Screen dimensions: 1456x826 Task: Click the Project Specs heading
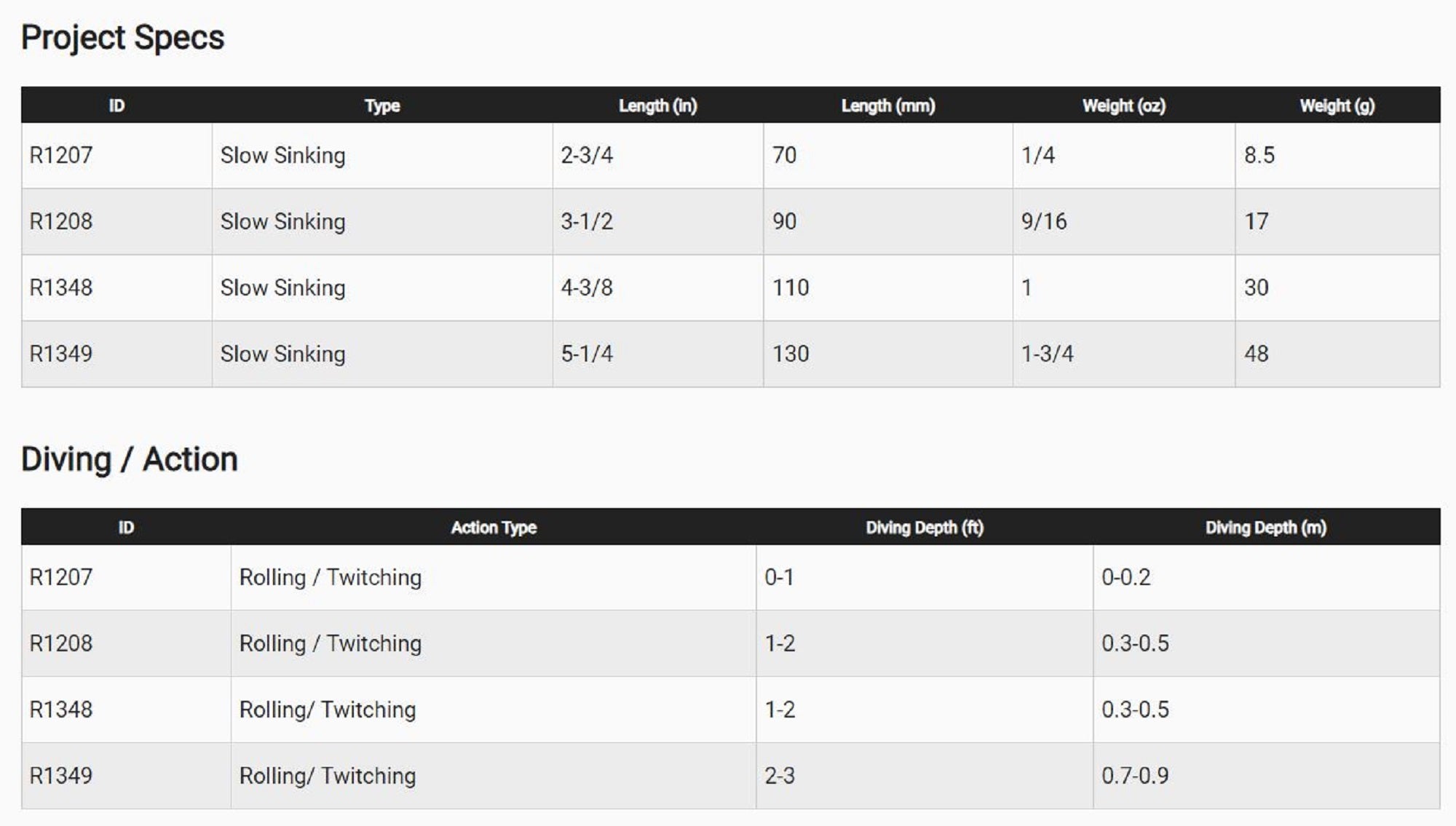pos(122,38)
